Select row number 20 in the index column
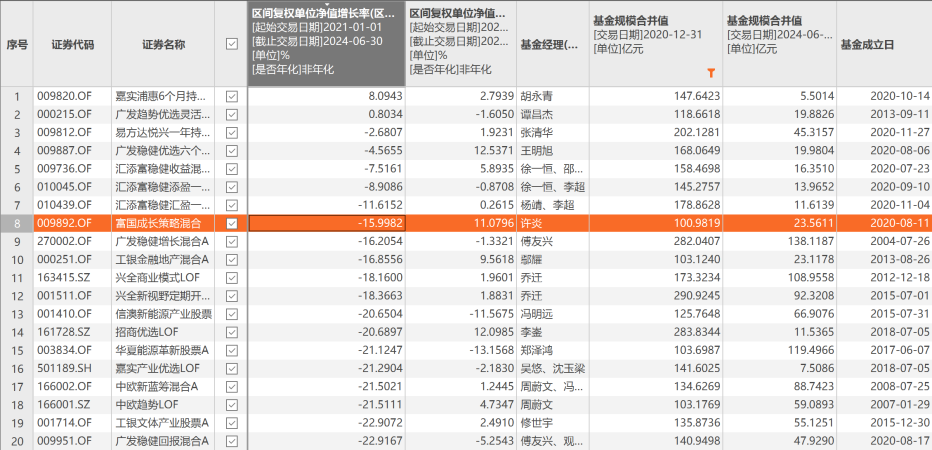Viewport: 932px width, 450px height. coord(17,441)
